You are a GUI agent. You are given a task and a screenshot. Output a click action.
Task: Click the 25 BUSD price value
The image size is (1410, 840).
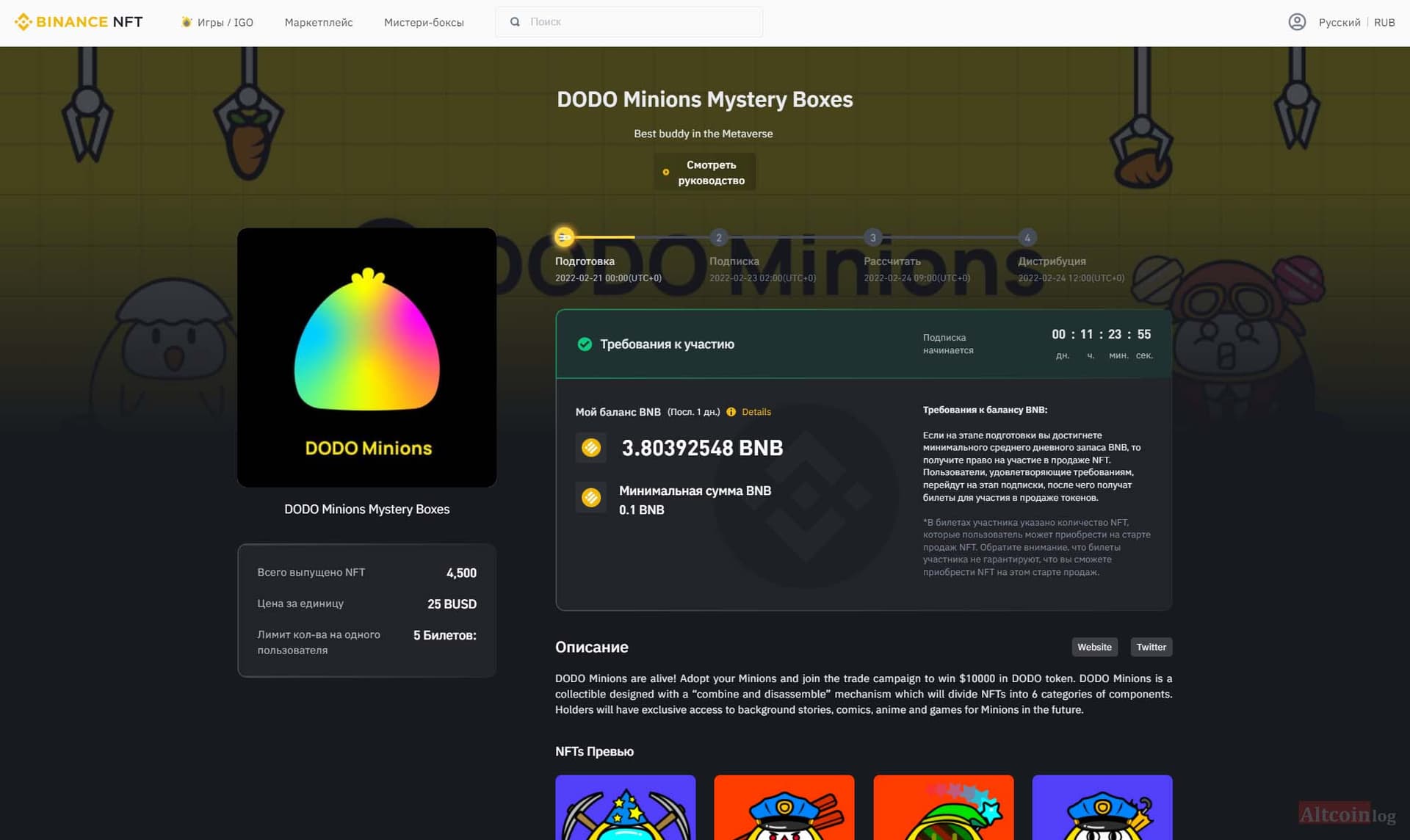pyautogui.click(x=452, y=604)
